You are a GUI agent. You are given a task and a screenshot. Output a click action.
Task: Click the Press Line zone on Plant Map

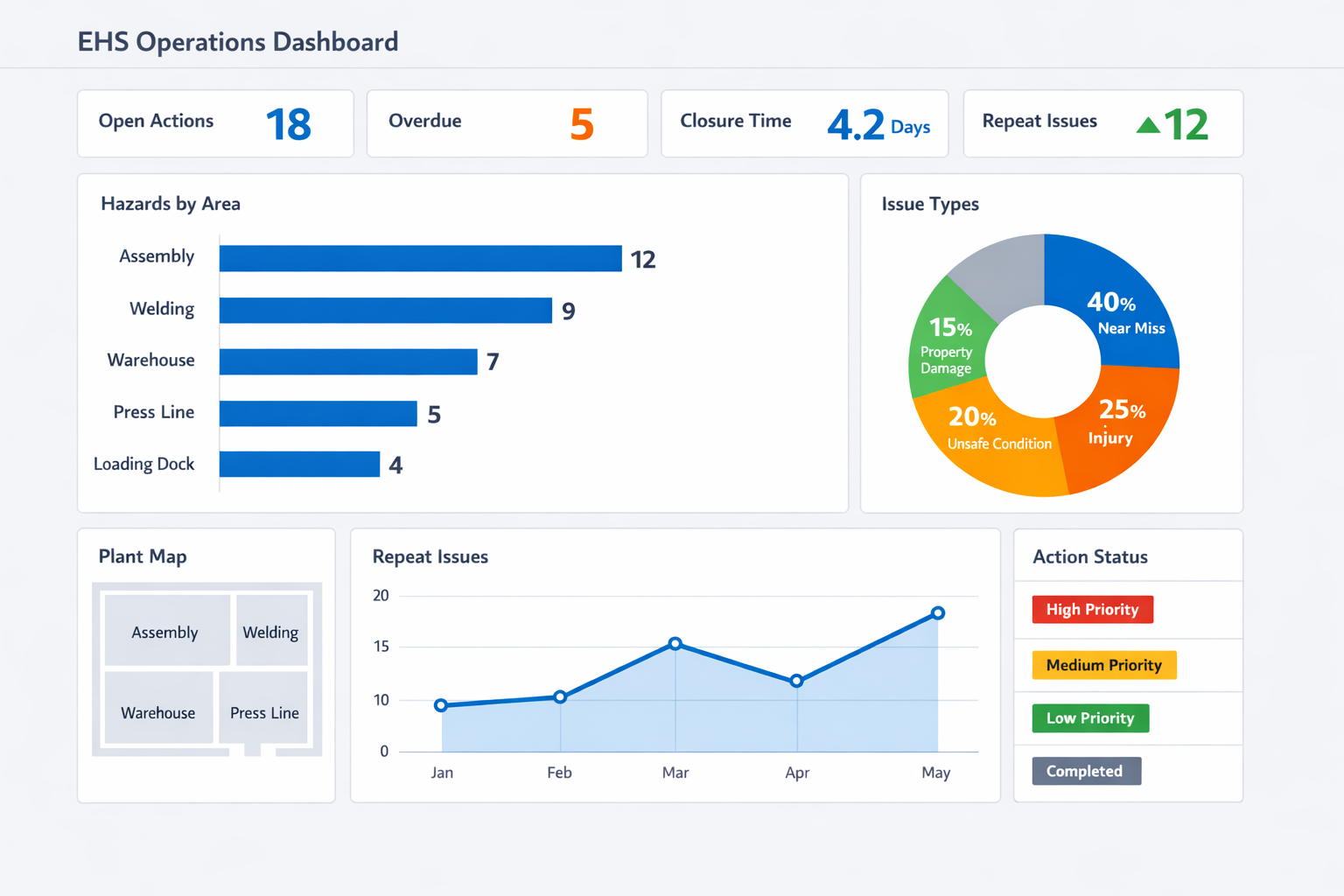(263, 708)
